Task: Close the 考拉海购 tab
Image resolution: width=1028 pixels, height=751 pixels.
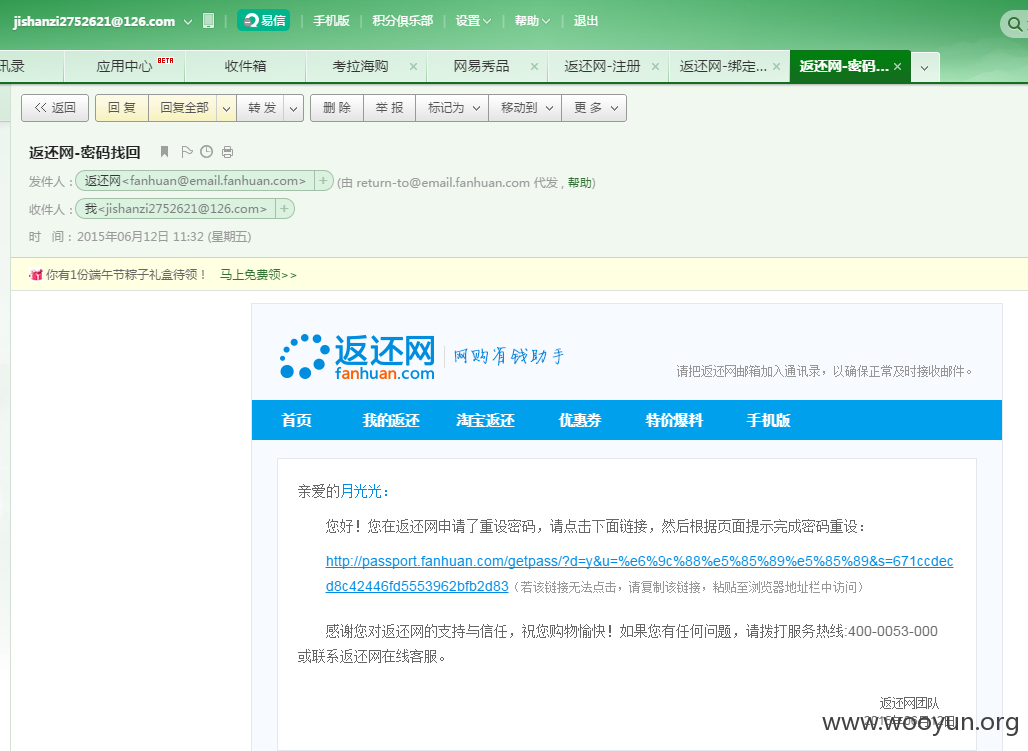Action: 413,66
